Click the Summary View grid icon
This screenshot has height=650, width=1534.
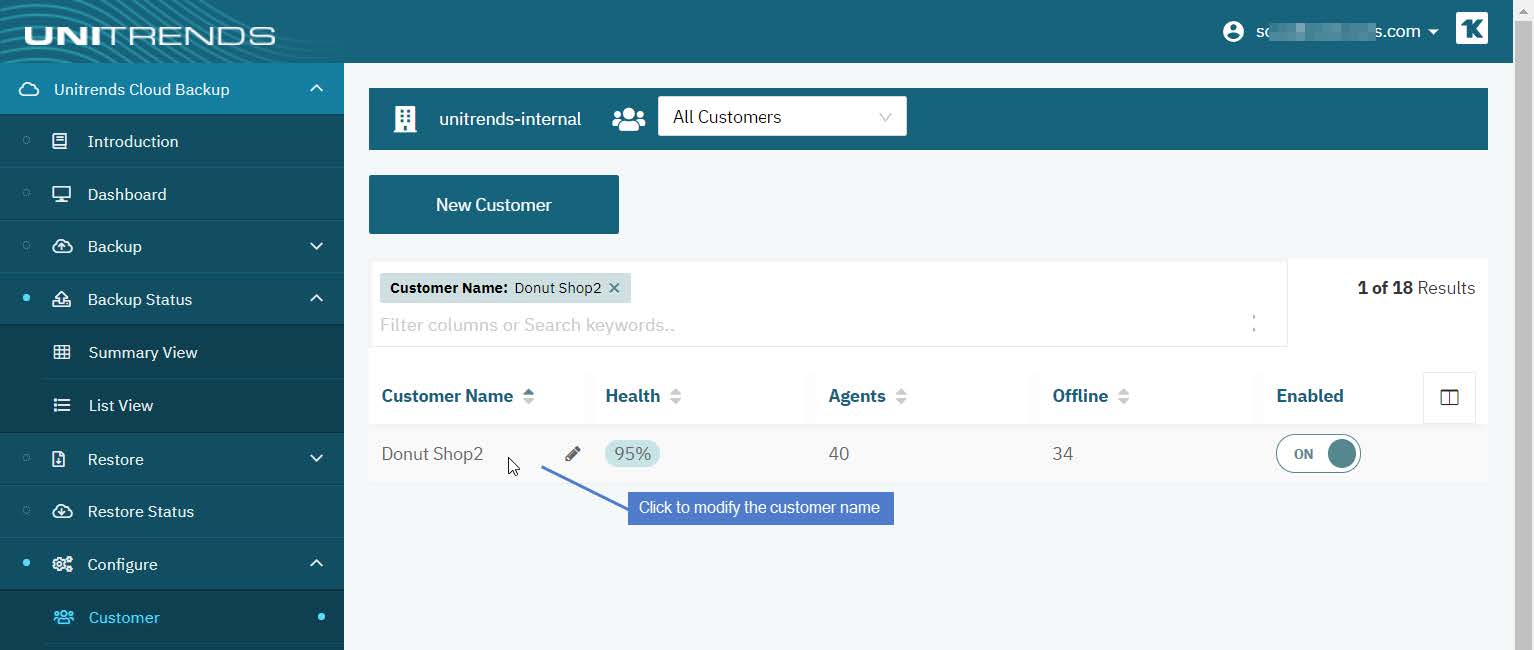pos(62,352)
